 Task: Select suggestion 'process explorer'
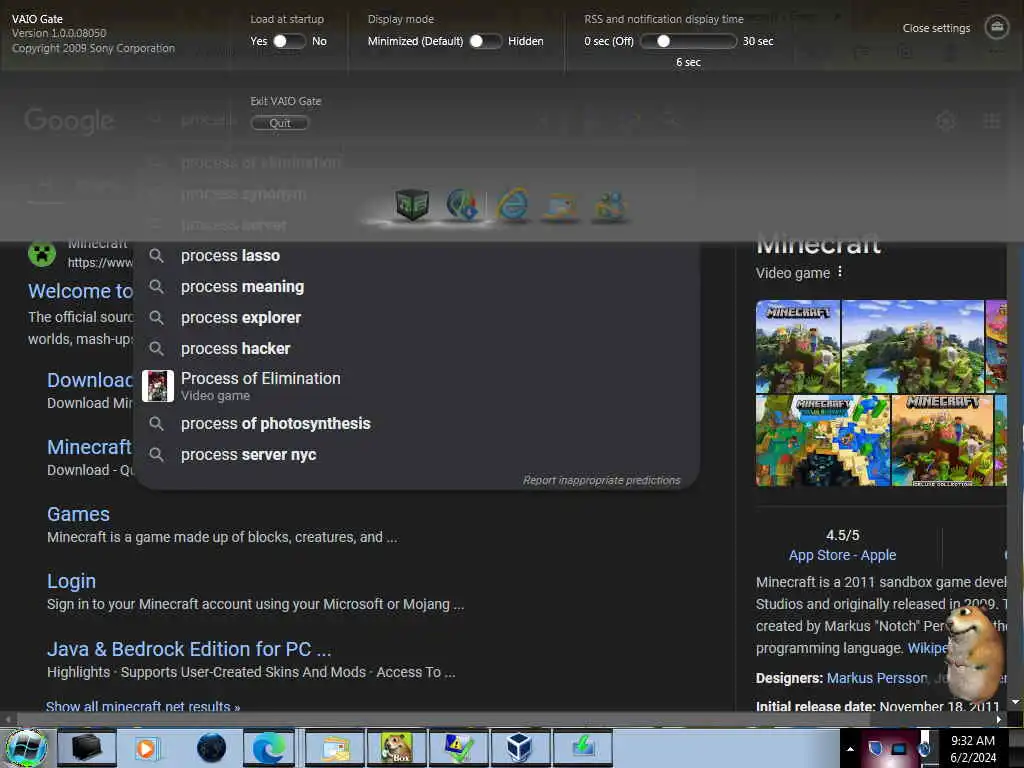pos(416,318)
